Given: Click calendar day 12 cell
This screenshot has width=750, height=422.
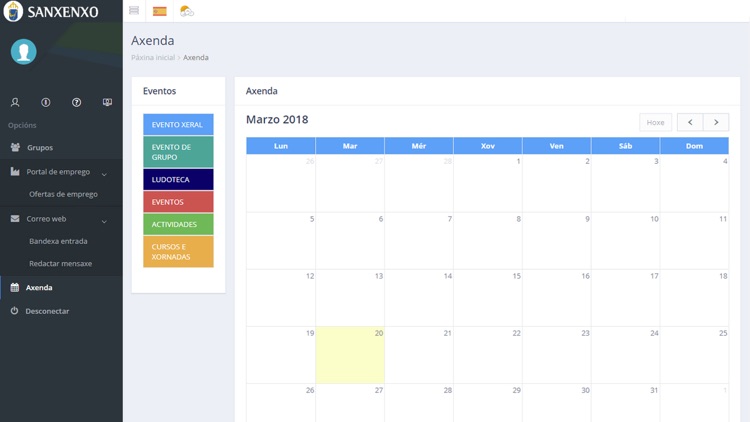Looking at the screenshot, I should [x=281, y=298].
